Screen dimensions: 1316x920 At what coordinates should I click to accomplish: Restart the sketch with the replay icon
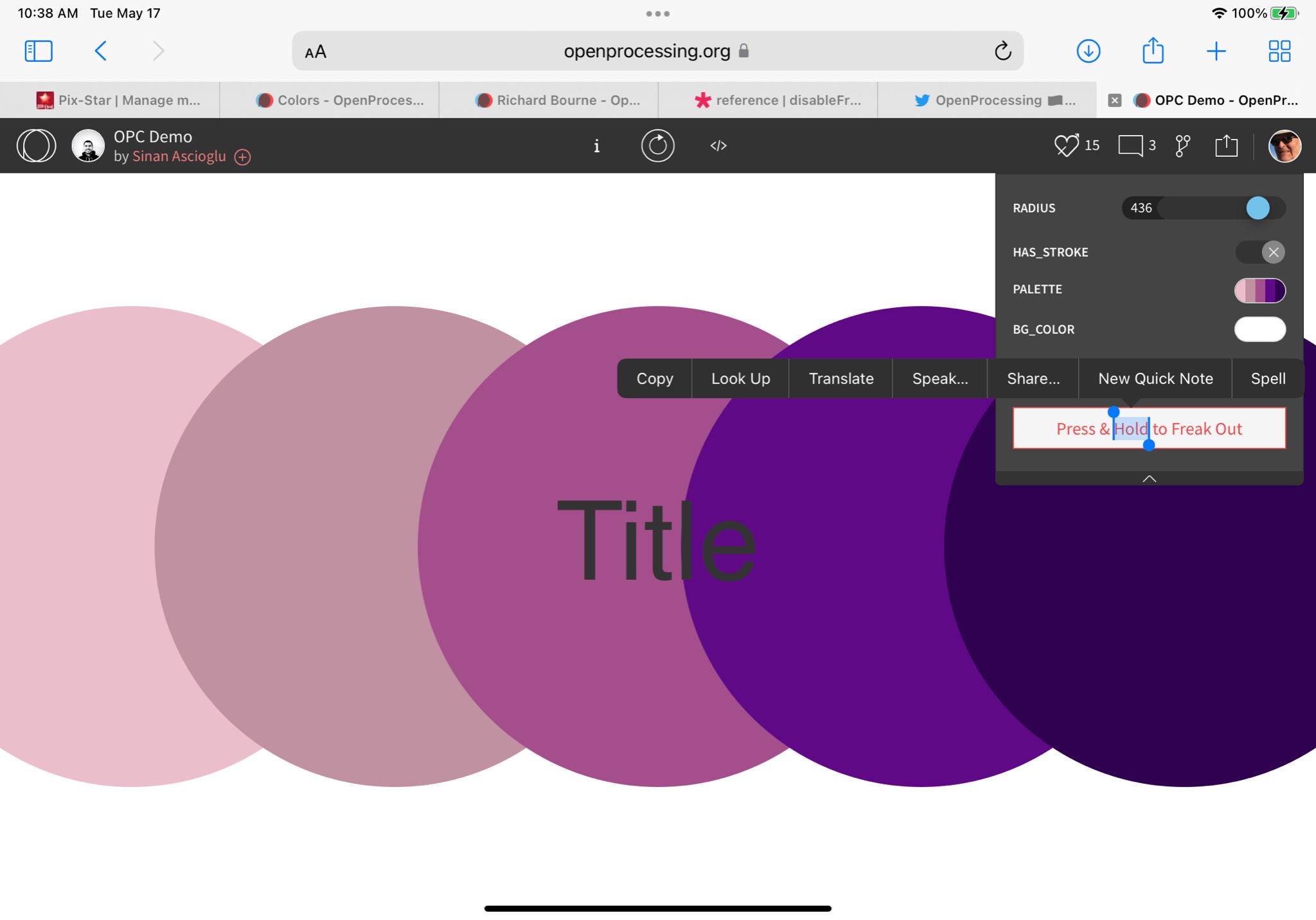pos(657,145)
